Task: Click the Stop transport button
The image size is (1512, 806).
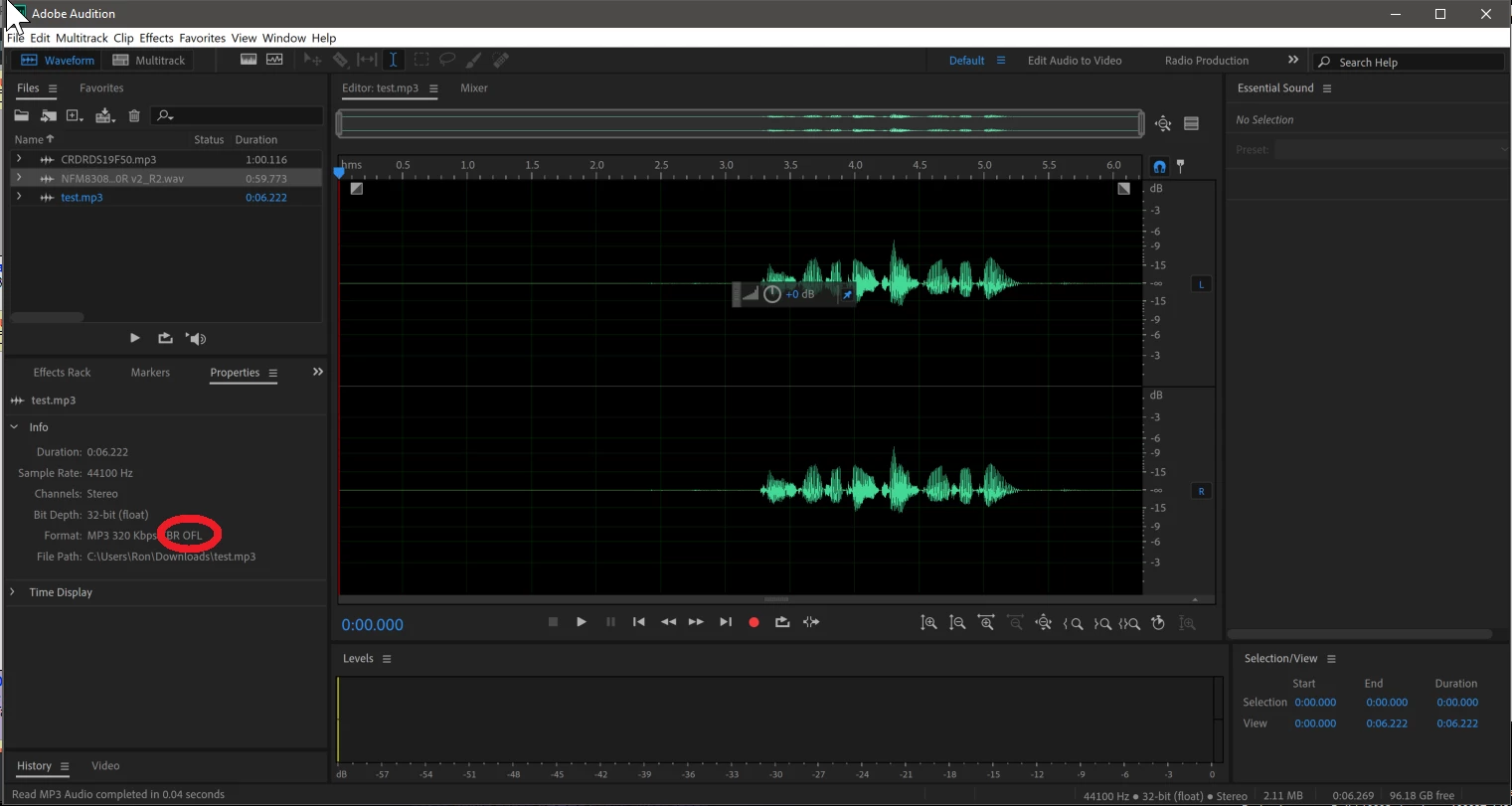Action: [554, 622]
